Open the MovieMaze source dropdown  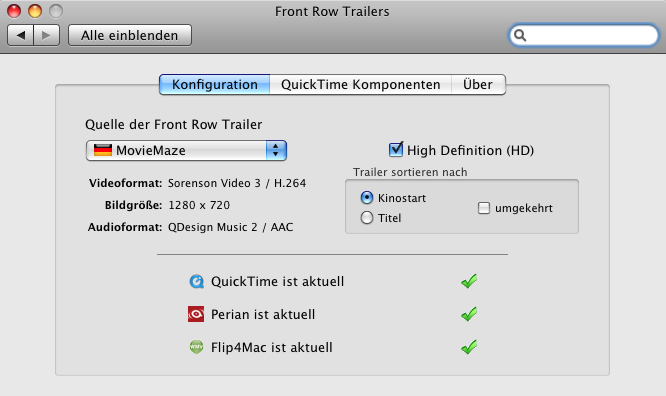tap(186, 150)
